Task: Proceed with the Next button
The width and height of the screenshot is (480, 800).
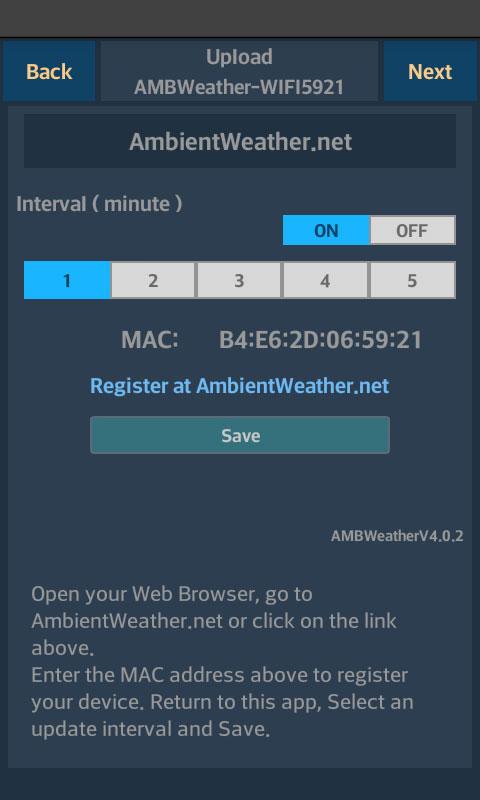Action: (430, 71)
